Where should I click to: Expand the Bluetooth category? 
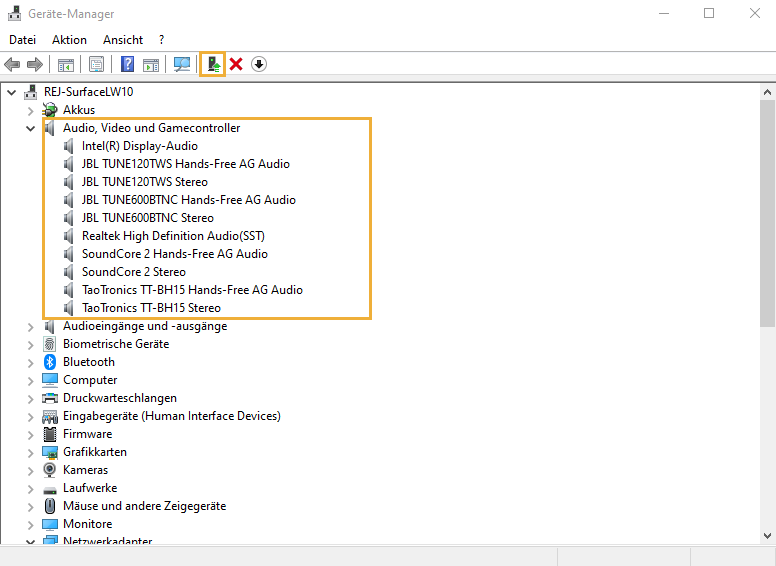pos(31,363)
